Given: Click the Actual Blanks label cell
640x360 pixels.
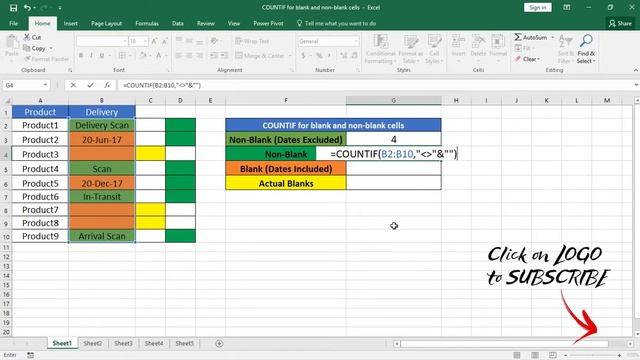Looking at the screenshot, I should pos(286,183).
